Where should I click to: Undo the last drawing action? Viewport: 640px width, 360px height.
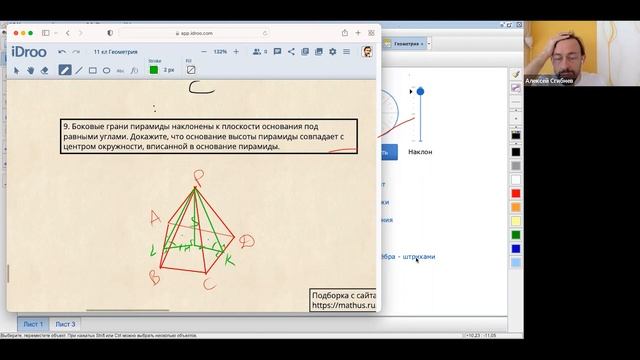(62, 52)
